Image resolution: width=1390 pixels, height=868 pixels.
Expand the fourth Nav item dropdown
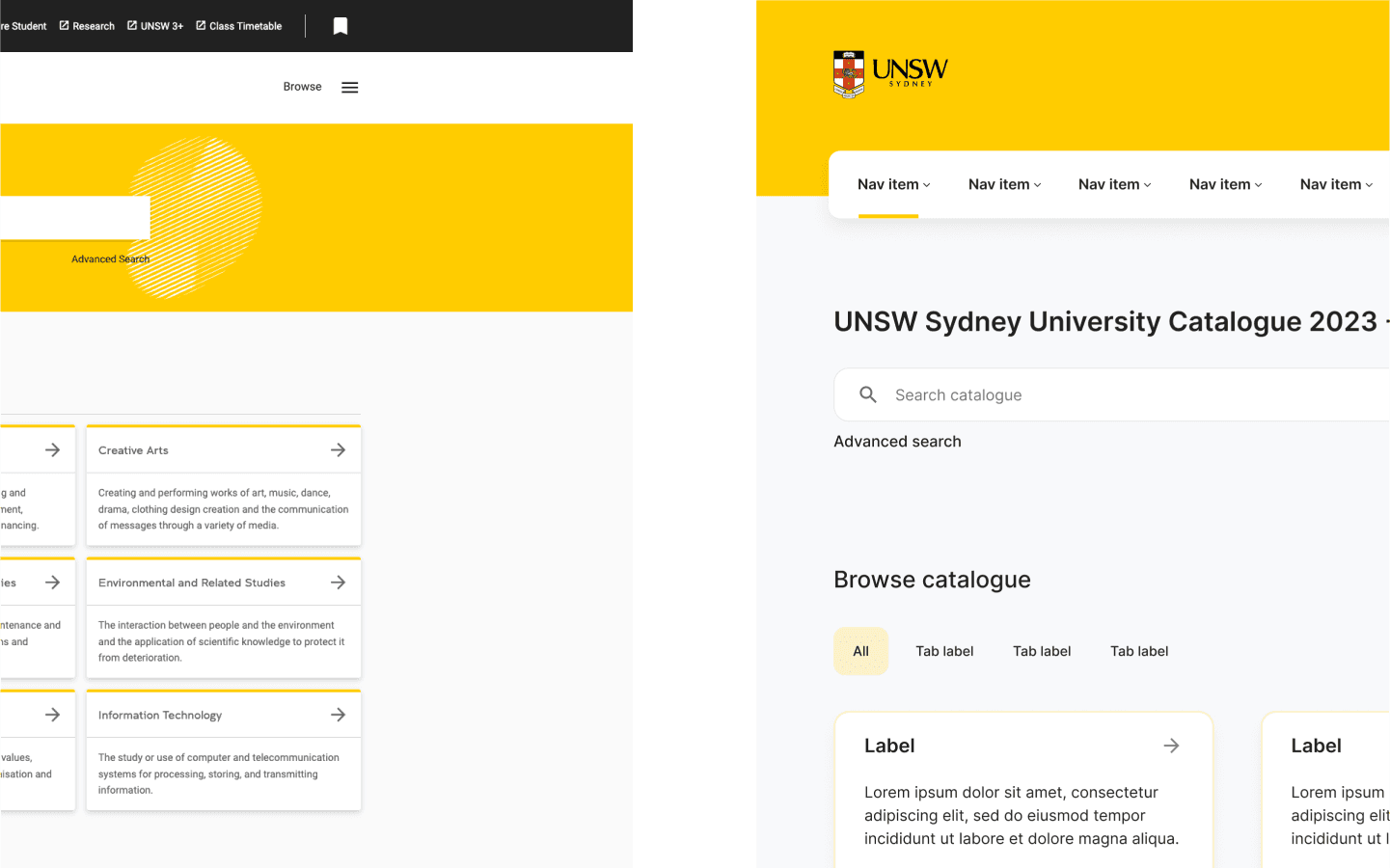pos(1226,184)
